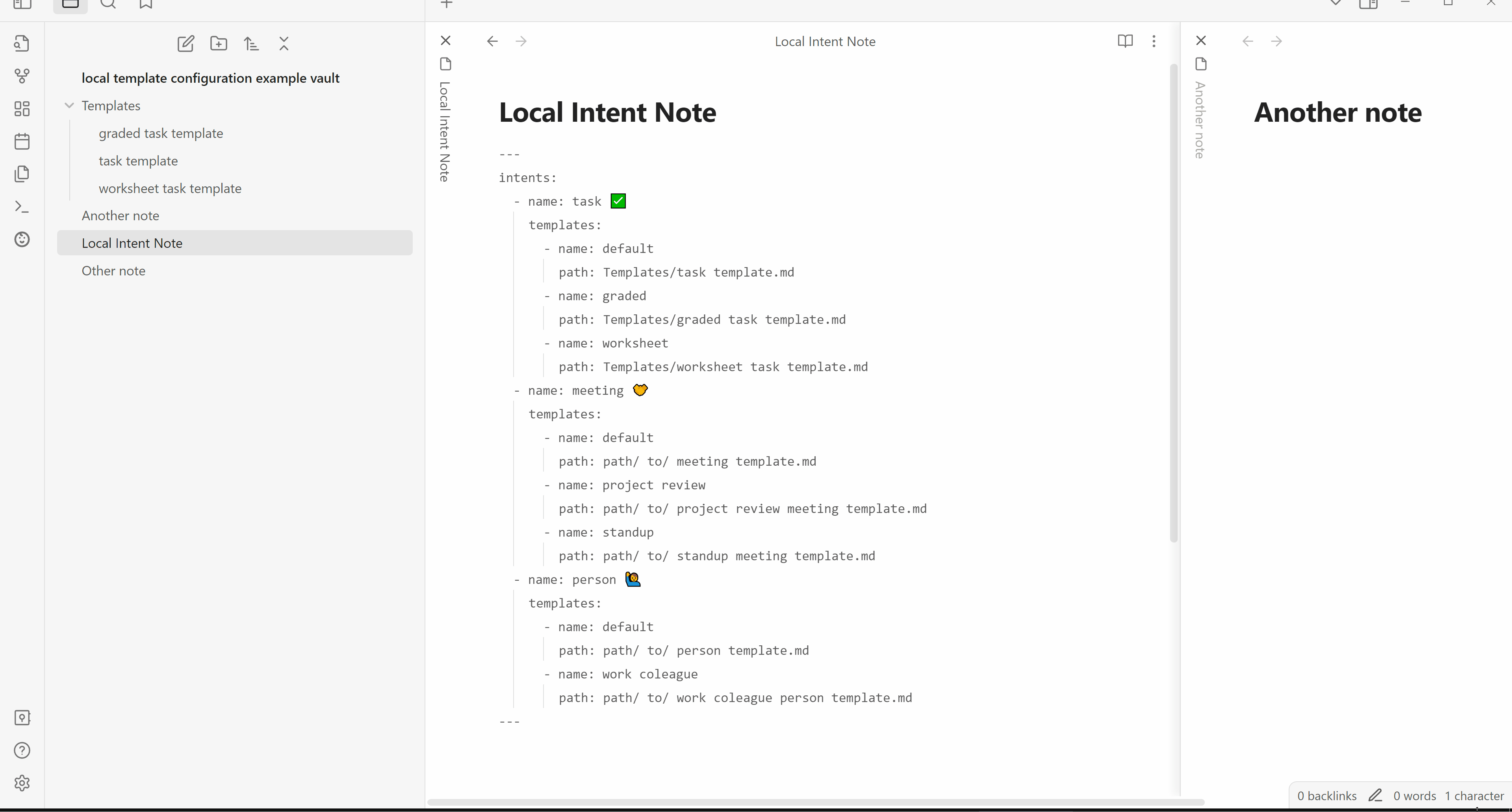Toggle the left sidebar panel
Screen dimensions: 1512x812
22,5
